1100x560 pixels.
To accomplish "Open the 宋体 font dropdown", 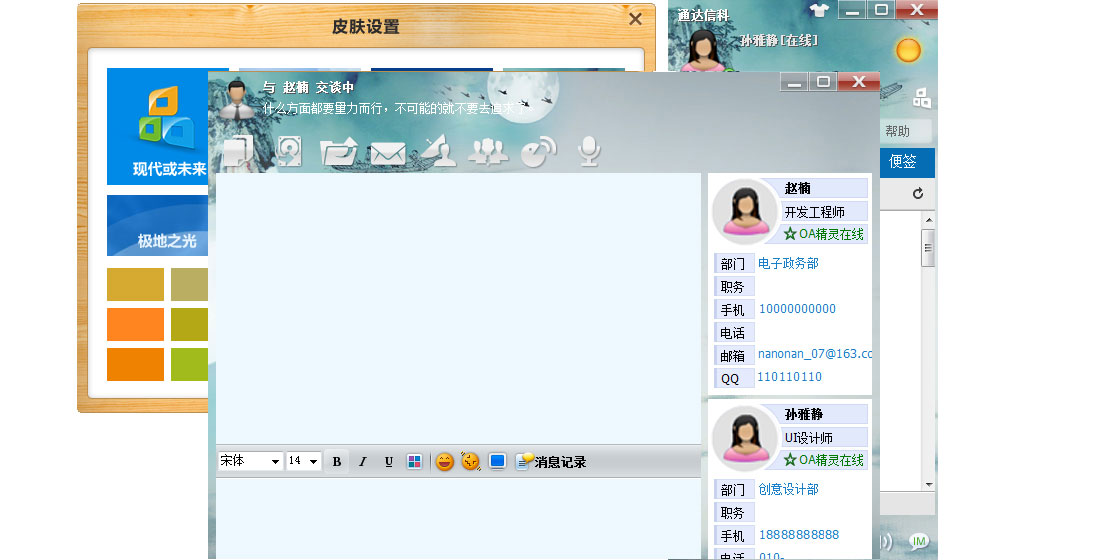I will pyautogui.click(x=250, y=461).
